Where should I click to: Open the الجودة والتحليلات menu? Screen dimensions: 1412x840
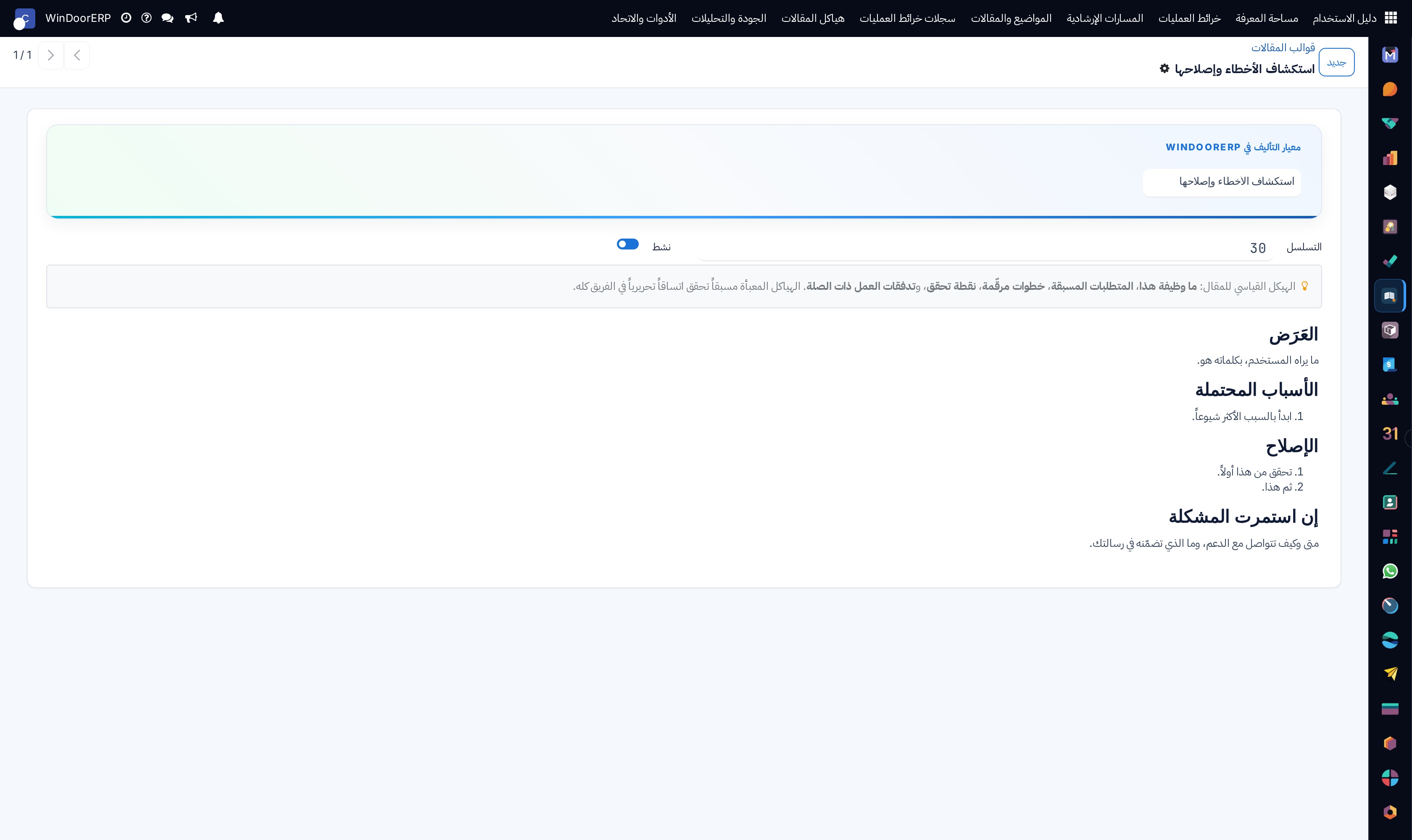(x=728, y=18)
